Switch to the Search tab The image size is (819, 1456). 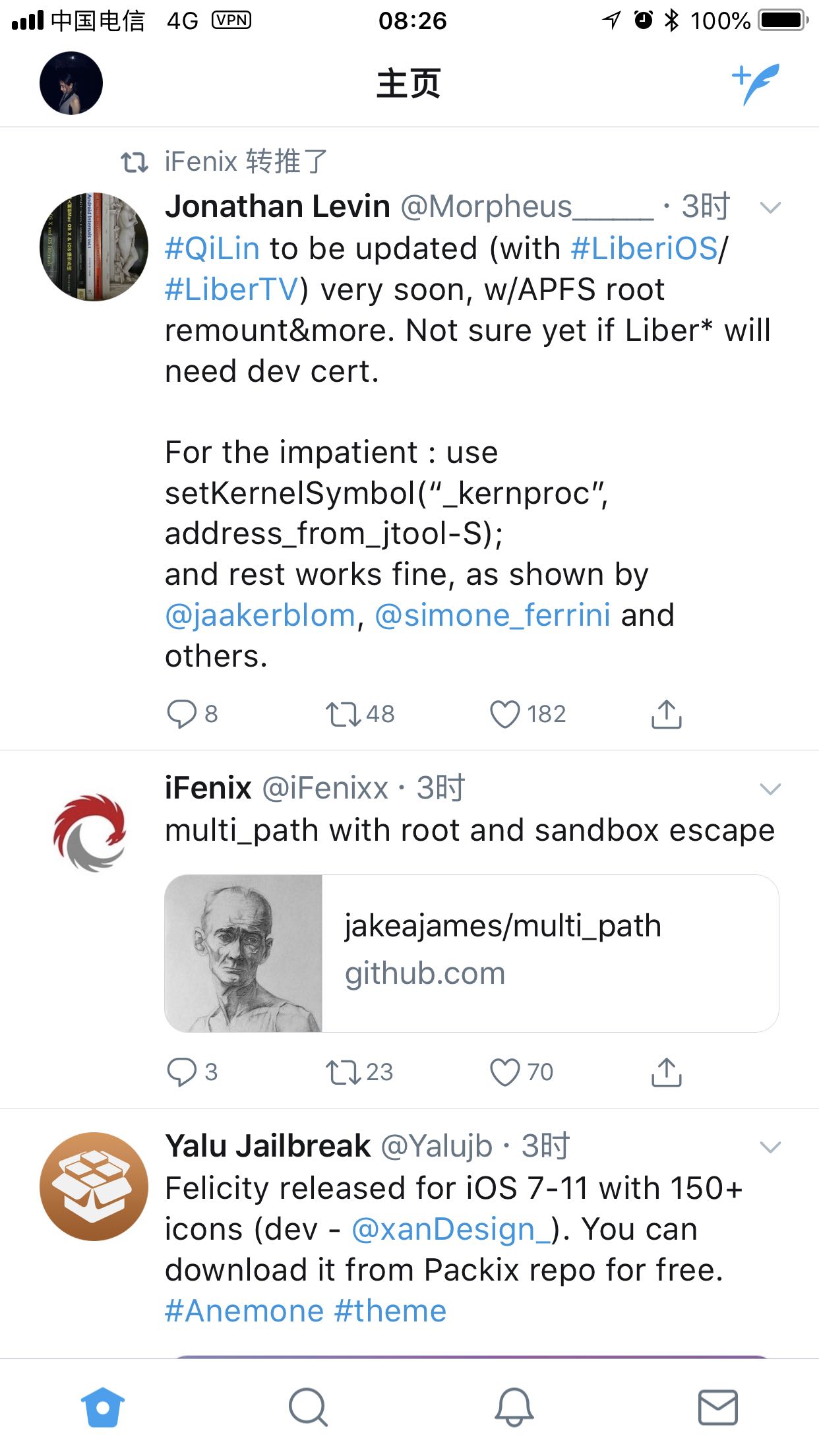click(308, 1407)
